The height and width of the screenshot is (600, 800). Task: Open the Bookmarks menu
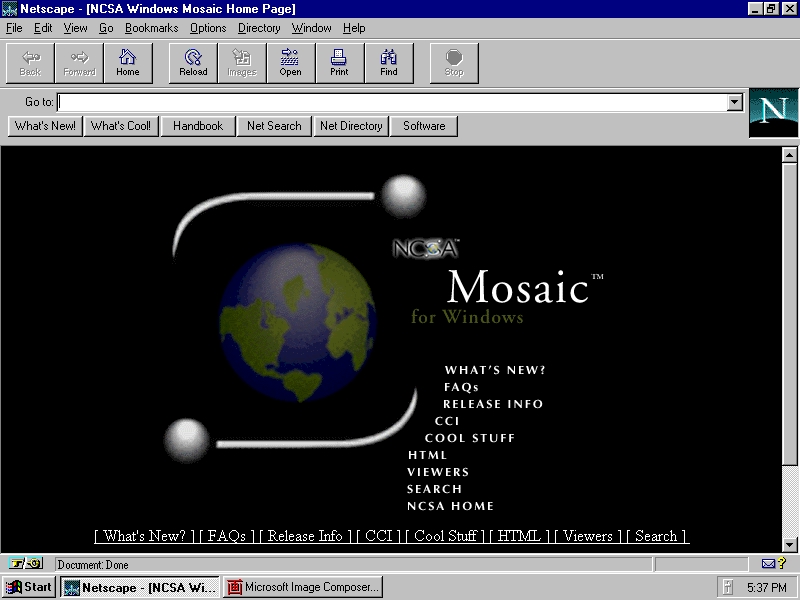pos(152,28)
